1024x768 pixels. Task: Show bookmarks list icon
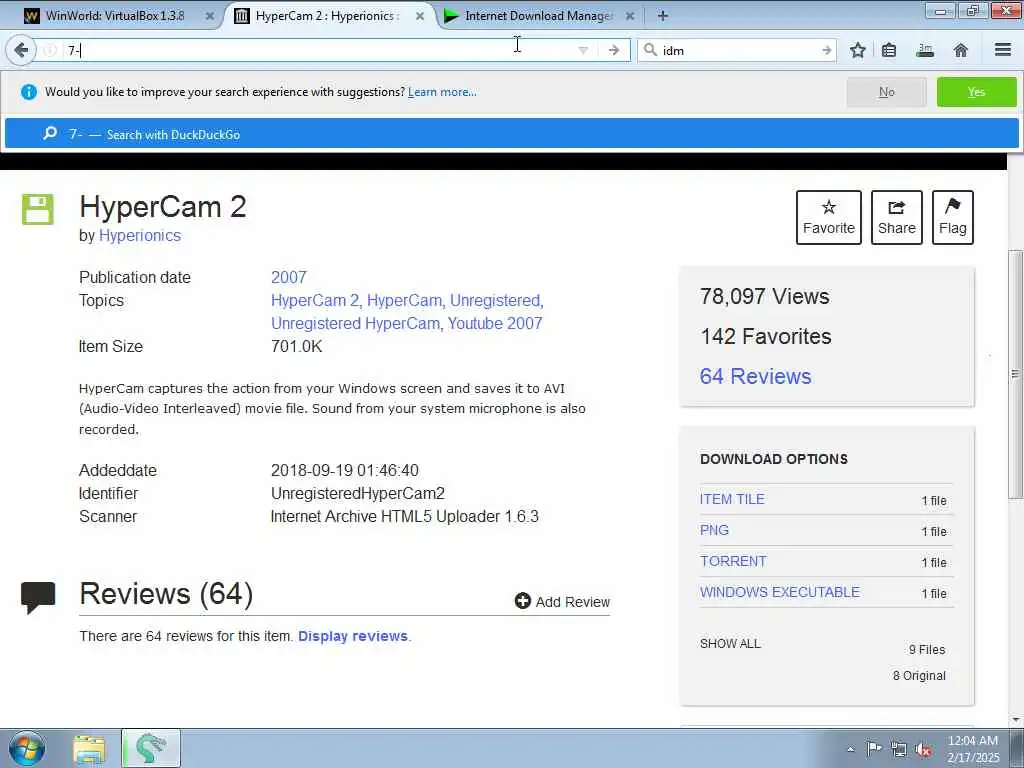coord(889,50)
